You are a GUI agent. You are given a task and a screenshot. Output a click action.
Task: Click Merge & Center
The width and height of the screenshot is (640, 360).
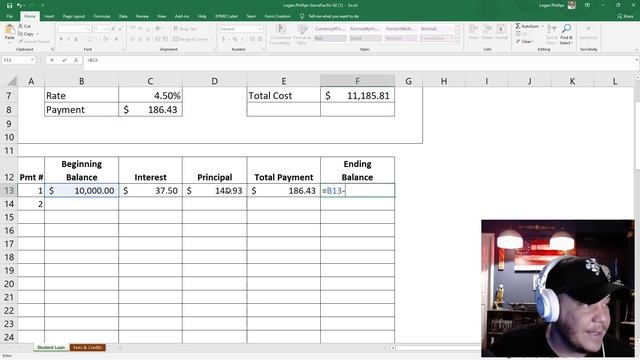tap(190, 39)
